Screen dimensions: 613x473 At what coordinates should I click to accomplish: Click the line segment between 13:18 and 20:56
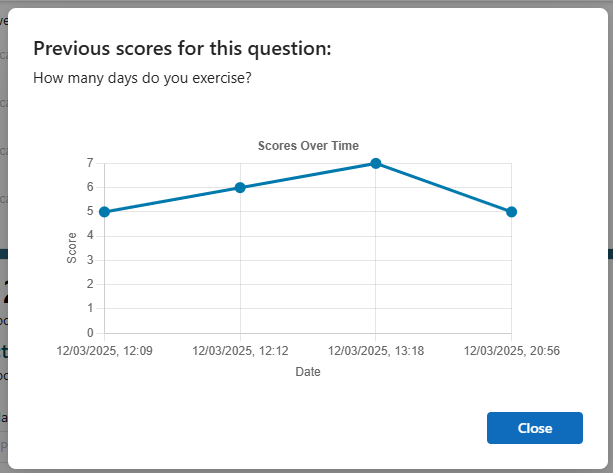444,188
